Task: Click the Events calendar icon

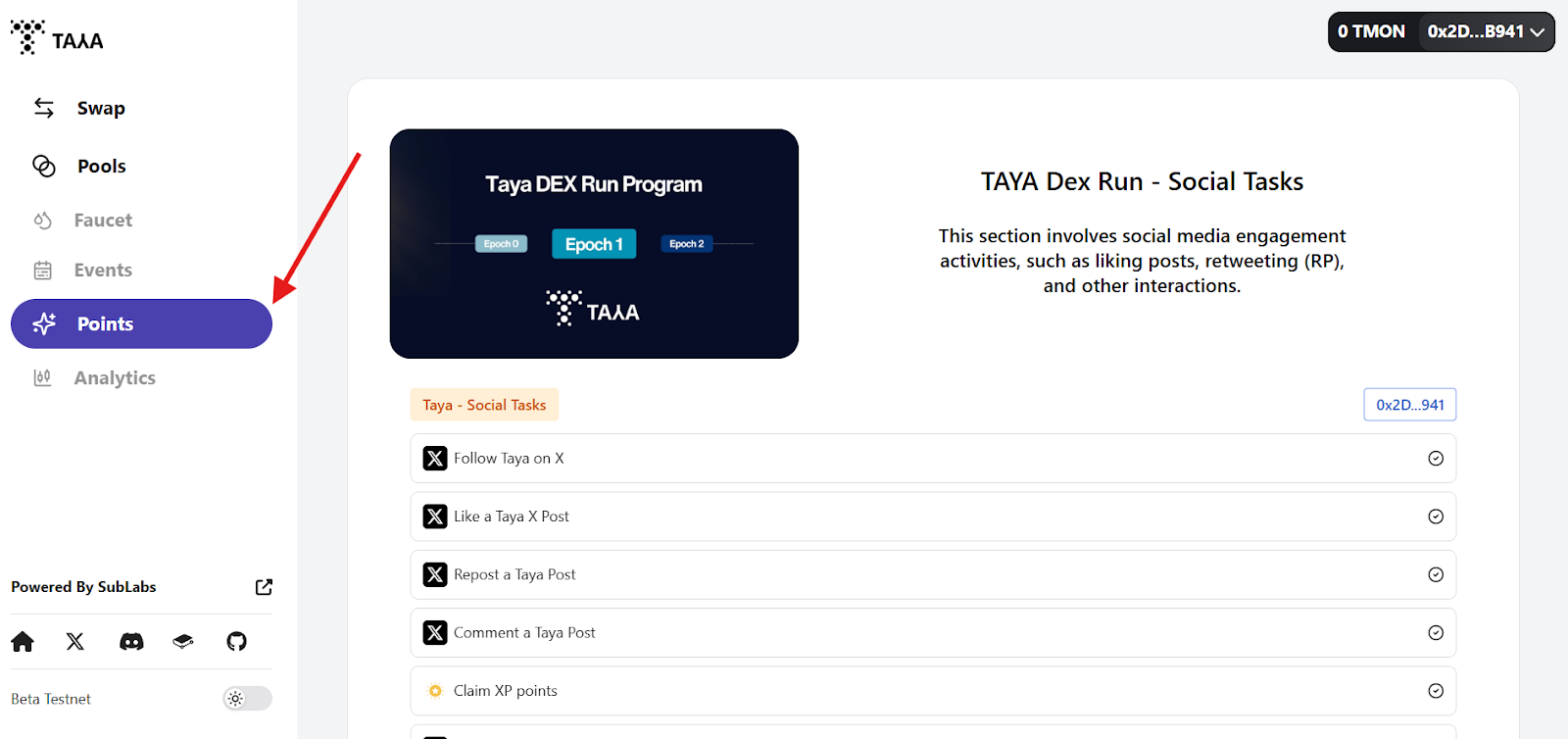Action: coord(43,271)
